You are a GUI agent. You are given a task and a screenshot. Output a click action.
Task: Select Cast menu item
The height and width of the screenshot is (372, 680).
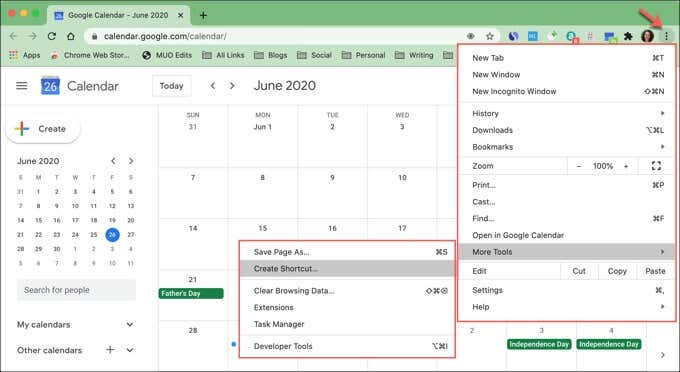pos(566,202)
